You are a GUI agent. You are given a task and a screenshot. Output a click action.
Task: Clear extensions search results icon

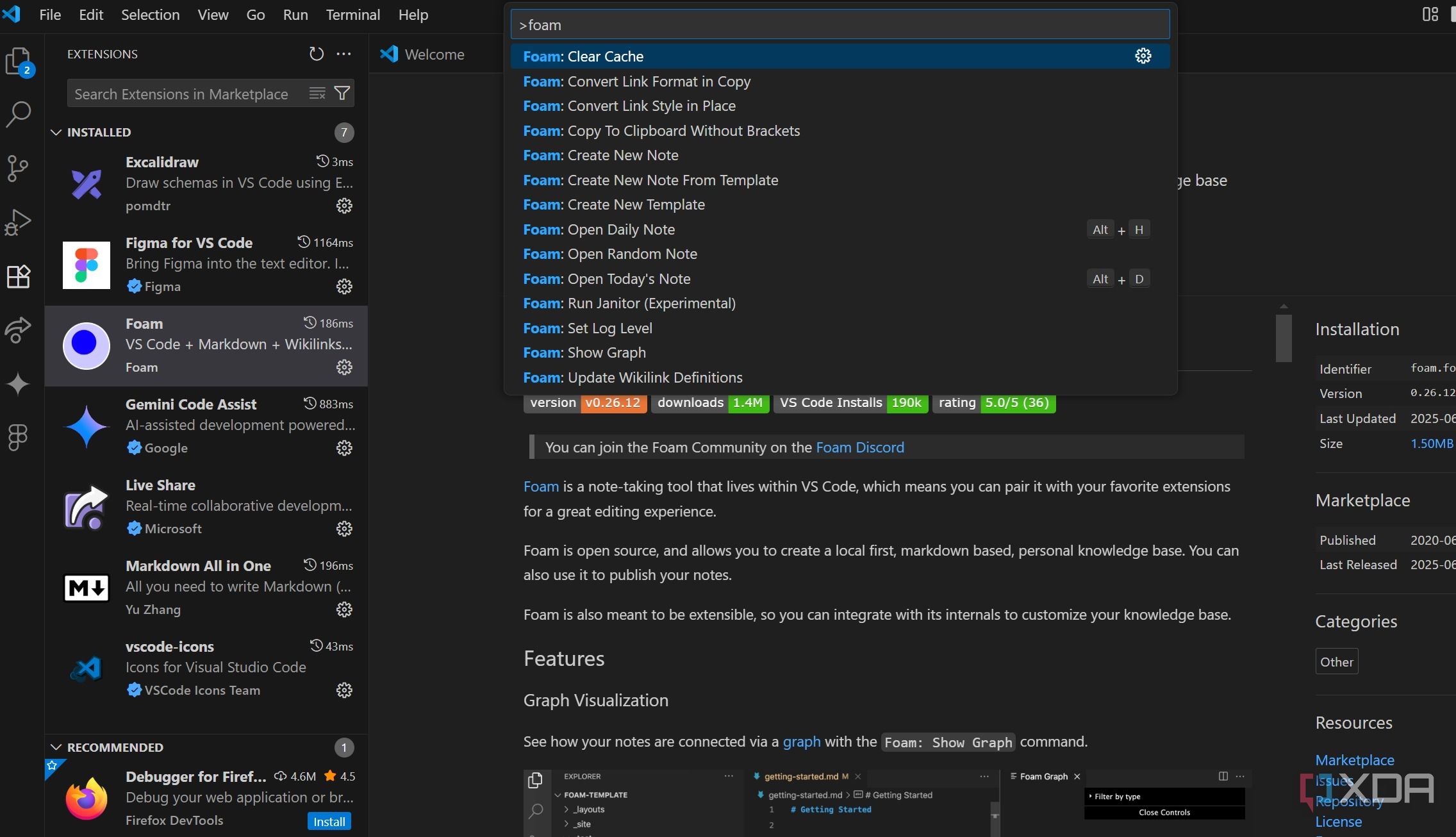317,94
